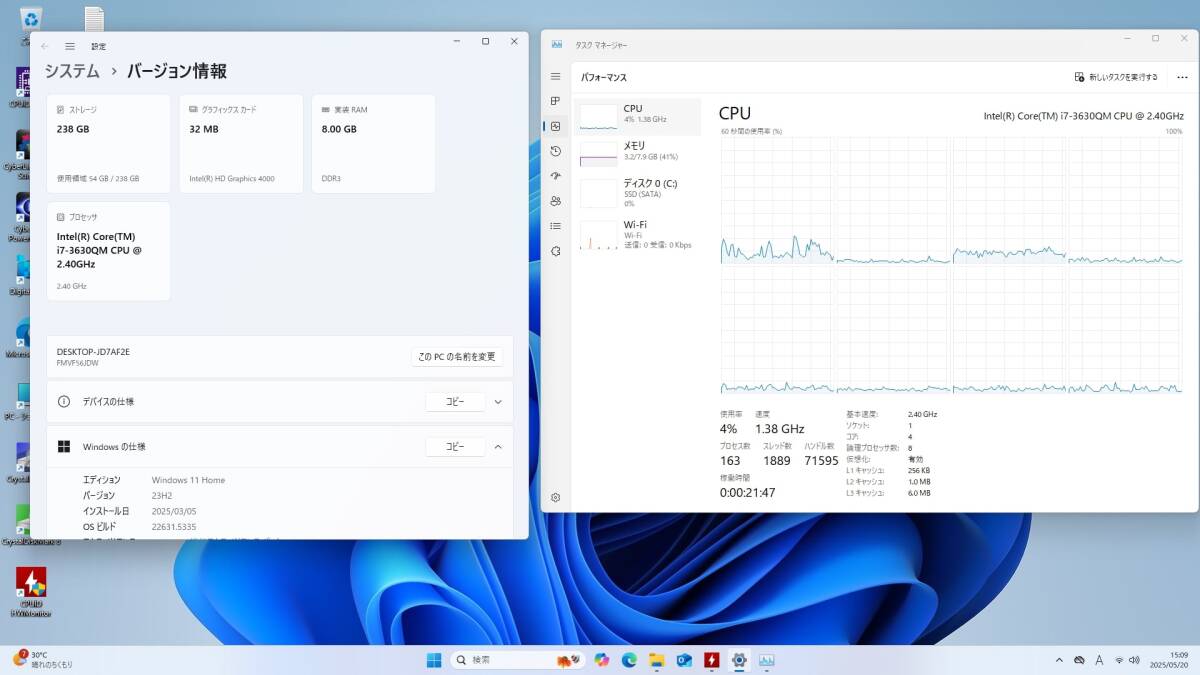Open グラフィックス カード 32 MB card
1200x675 pixels.
(241, 144)
